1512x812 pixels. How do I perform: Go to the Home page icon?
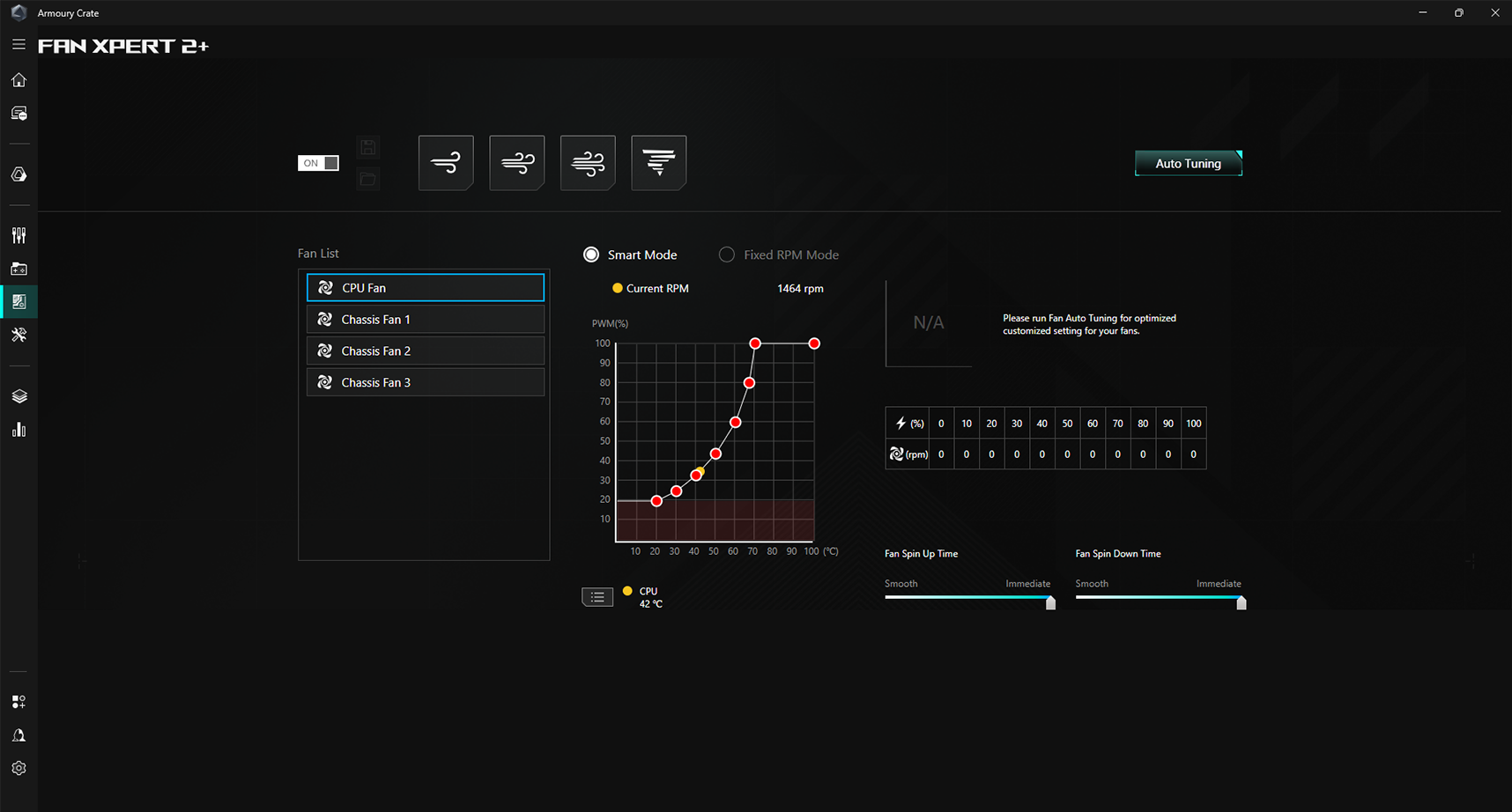[x=19, y=80]
